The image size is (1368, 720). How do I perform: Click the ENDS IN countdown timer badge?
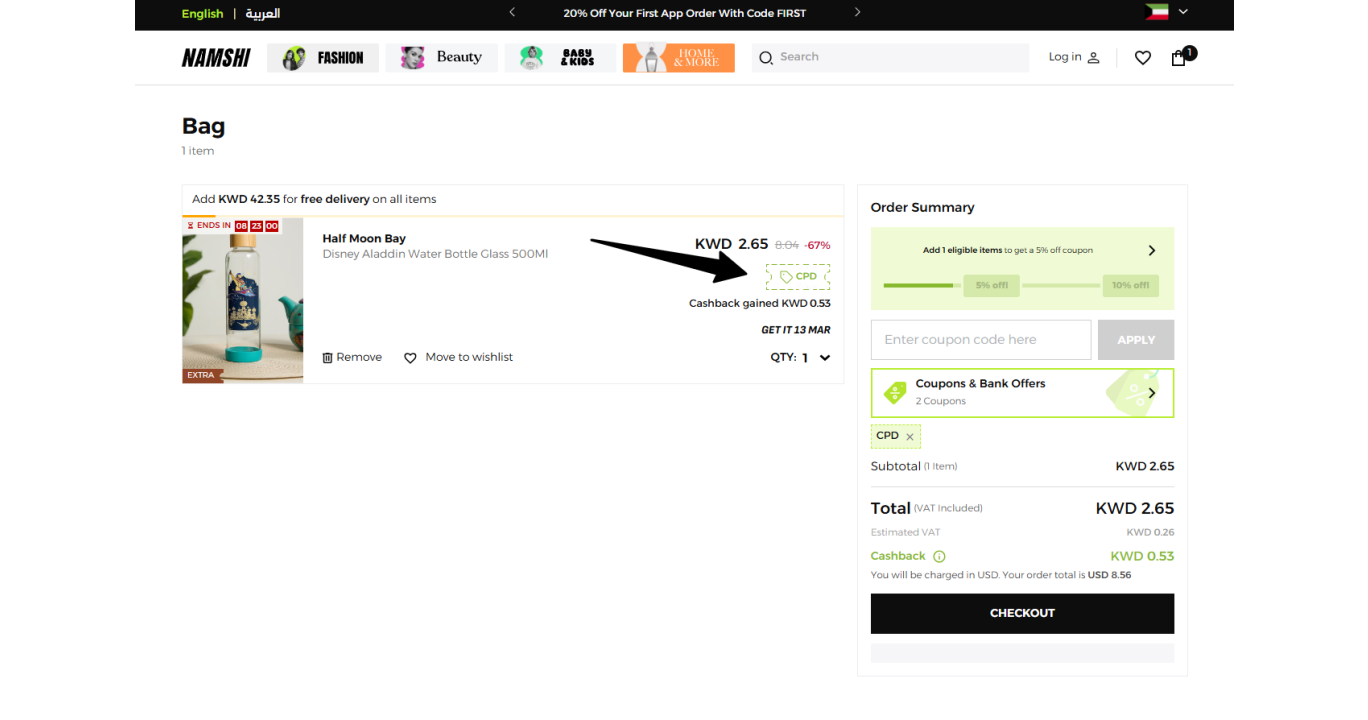point(232,226)
